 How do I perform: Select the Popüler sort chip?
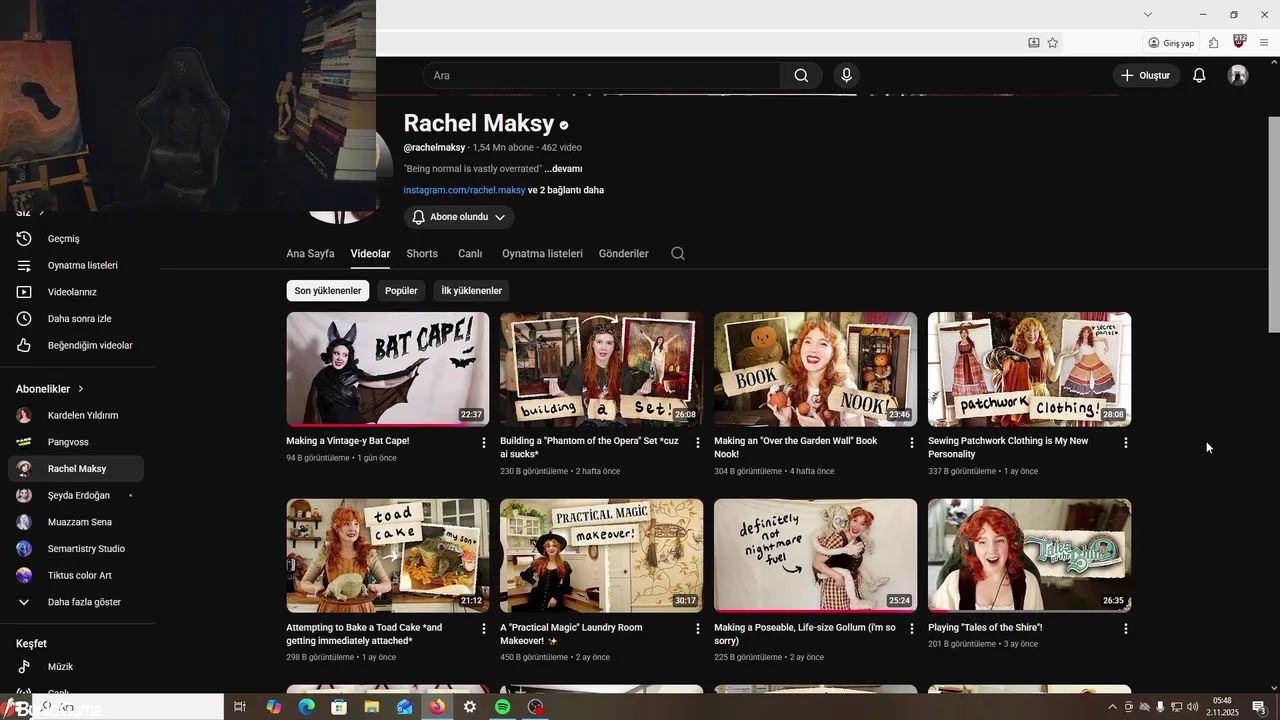pos(401,291)
